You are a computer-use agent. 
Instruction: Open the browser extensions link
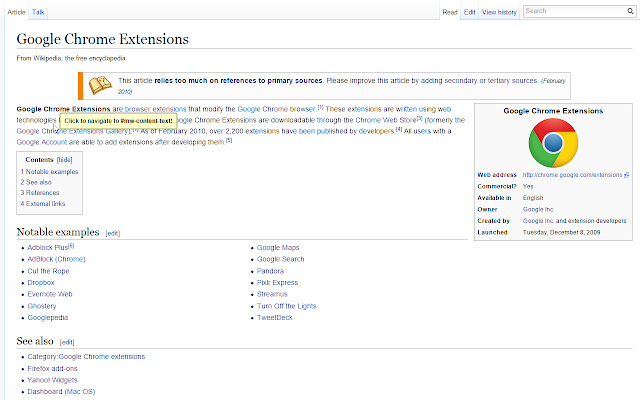pyautogui.click(x=155, y=109)
